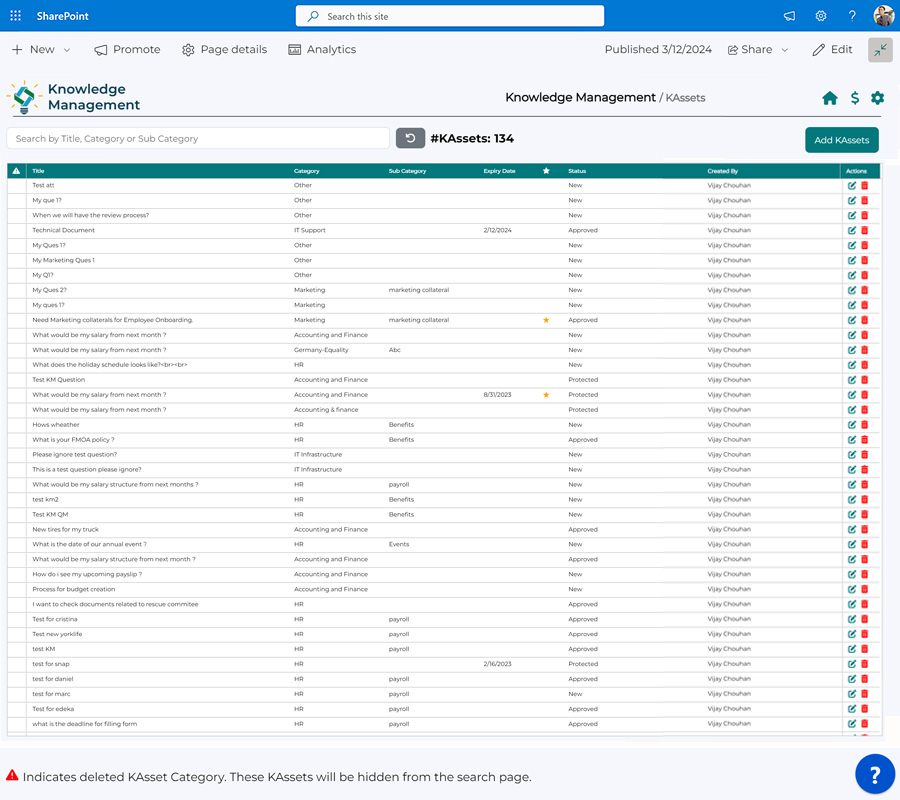Open the Knowledge Management settings gear icon
This screenshot has width=900, height=800.
click(878, 98)
